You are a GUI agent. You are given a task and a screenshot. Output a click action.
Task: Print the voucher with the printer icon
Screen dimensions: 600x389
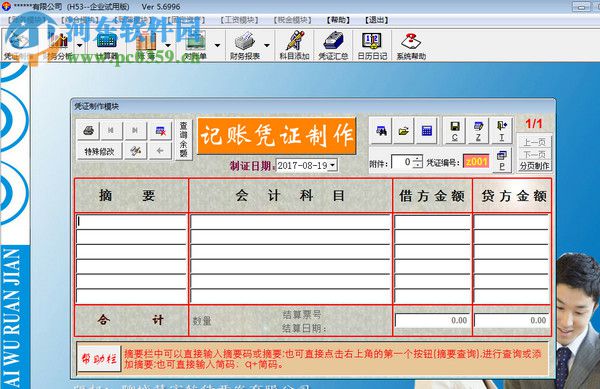pyautogui.click(x=88, y=130)
